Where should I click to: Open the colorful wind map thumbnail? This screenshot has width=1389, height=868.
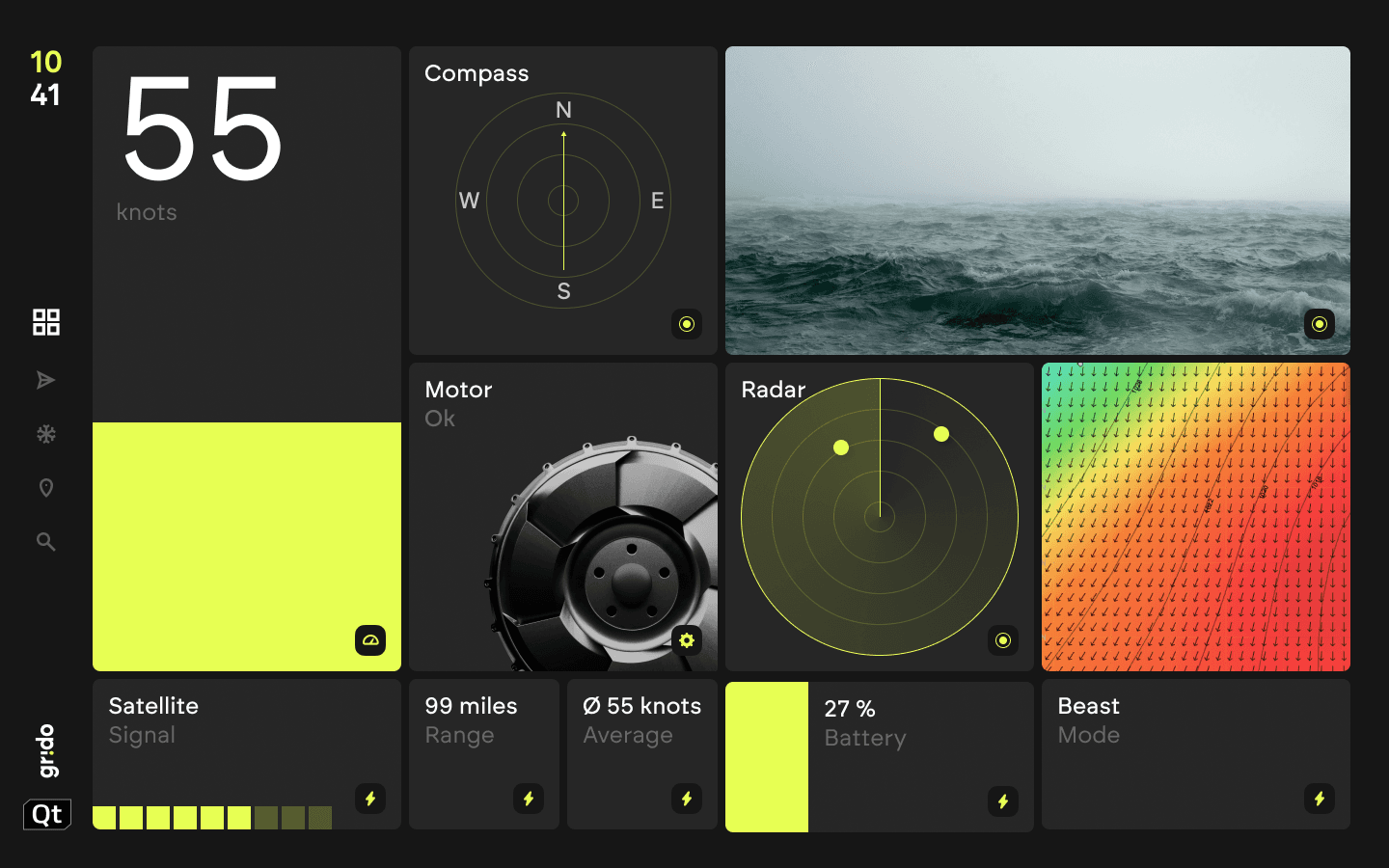click(x=1196, y=517)
